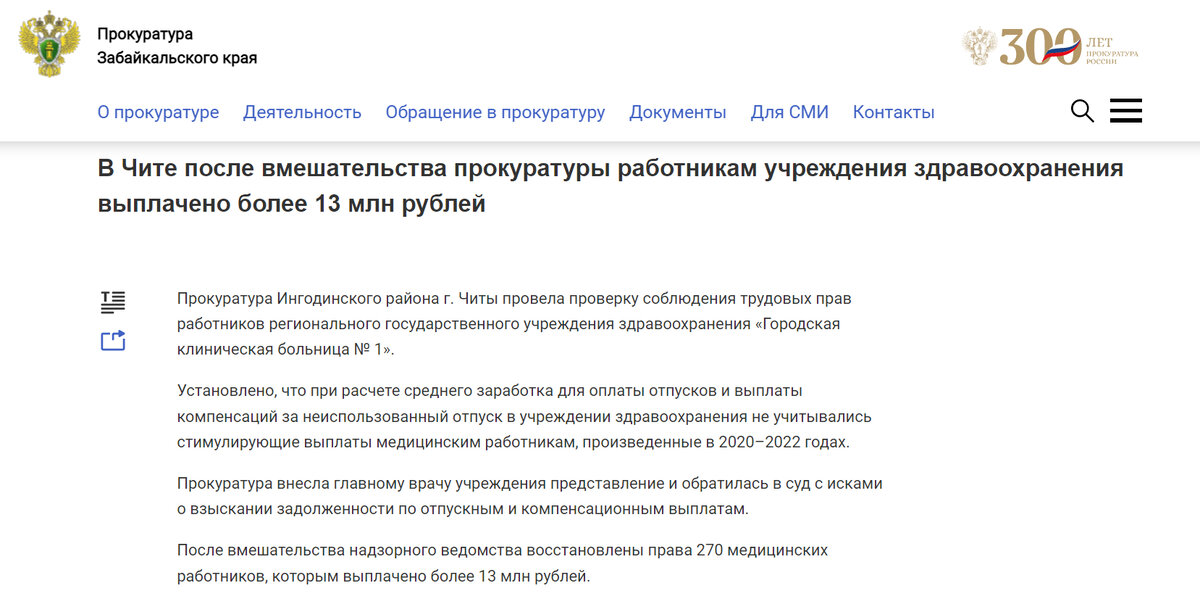Click the Прокуратура Забайкальского края site title
The width and height of the screenshot is (1200, 612).
(177, 44)
